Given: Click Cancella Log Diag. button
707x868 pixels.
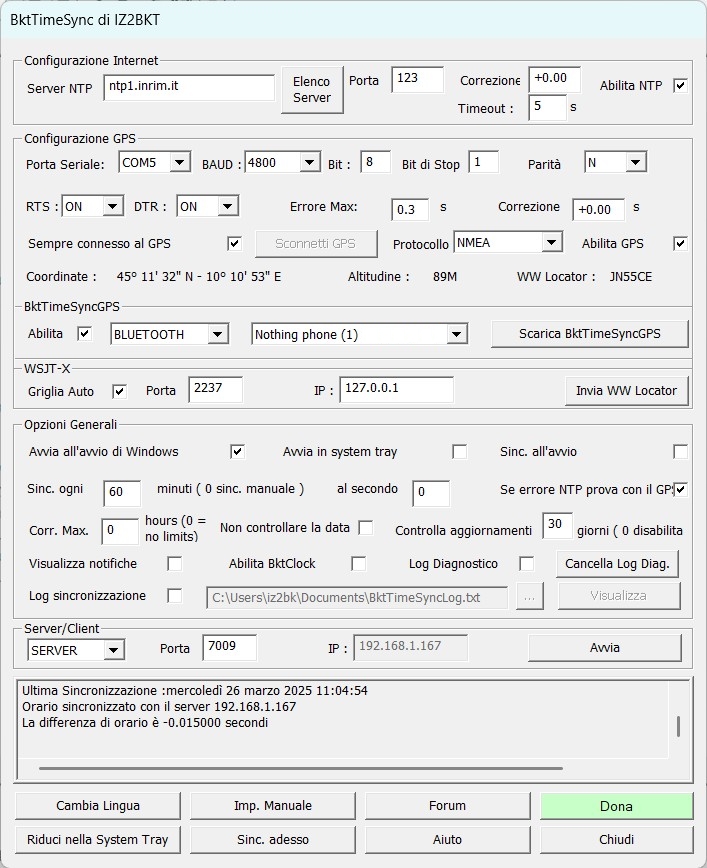Looking at the screenshot, I should 617,564.
